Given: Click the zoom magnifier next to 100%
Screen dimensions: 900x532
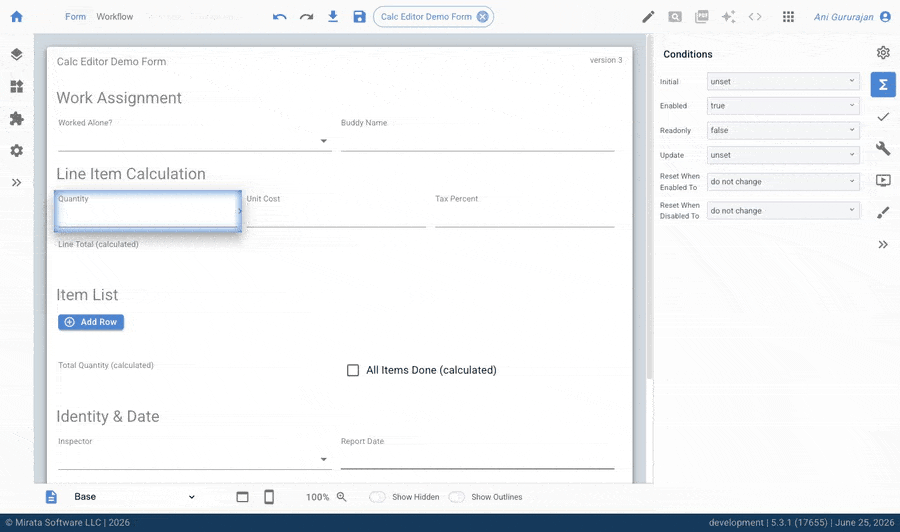Looking at the screenshot, I should click(342, 497).
